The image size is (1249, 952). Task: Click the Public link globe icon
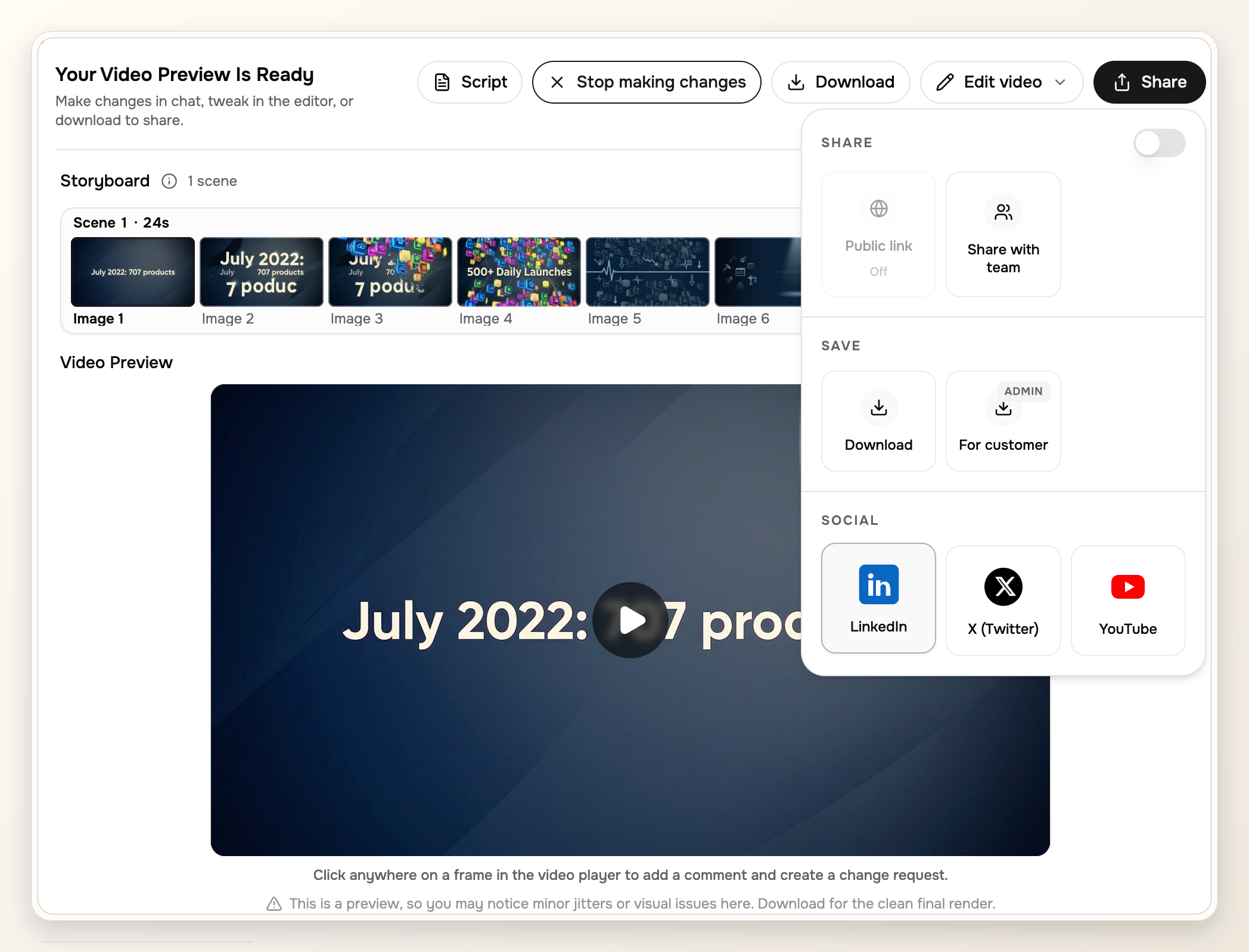point(879,209)
